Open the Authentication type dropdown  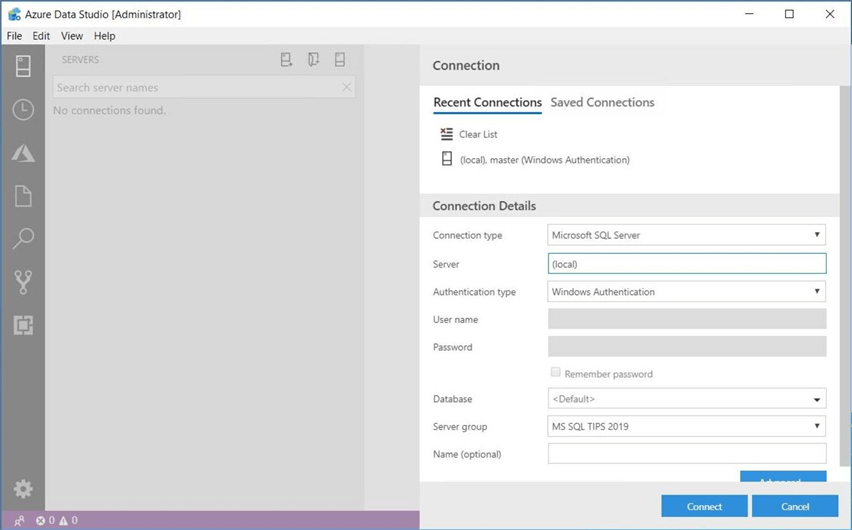(687, 292)
